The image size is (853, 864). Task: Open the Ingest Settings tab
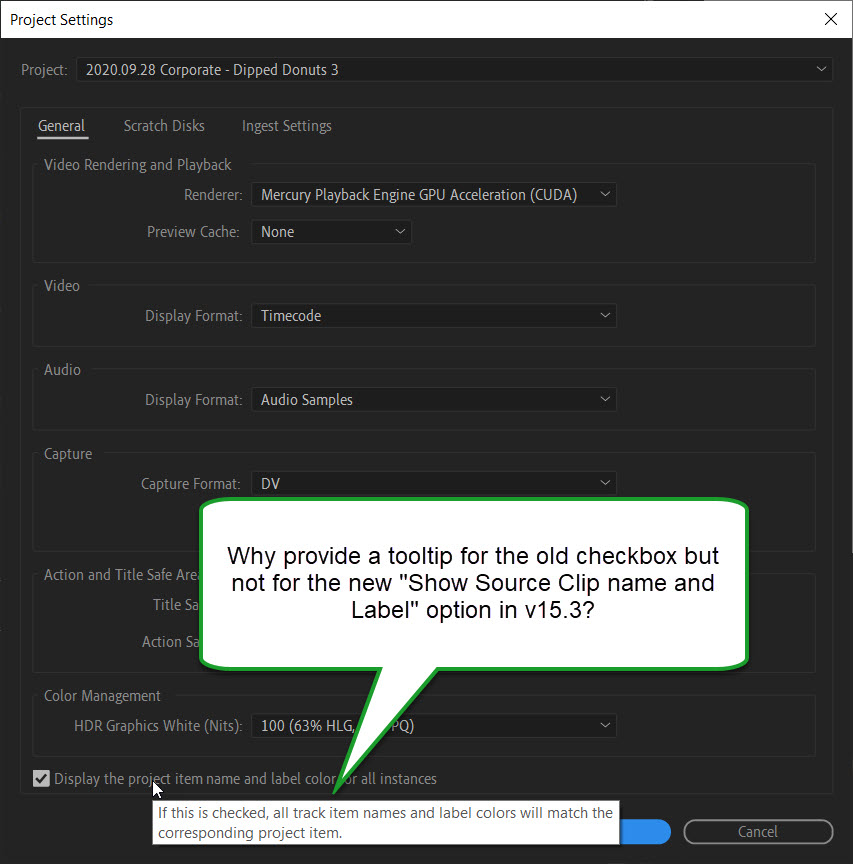tap(287, 126)
